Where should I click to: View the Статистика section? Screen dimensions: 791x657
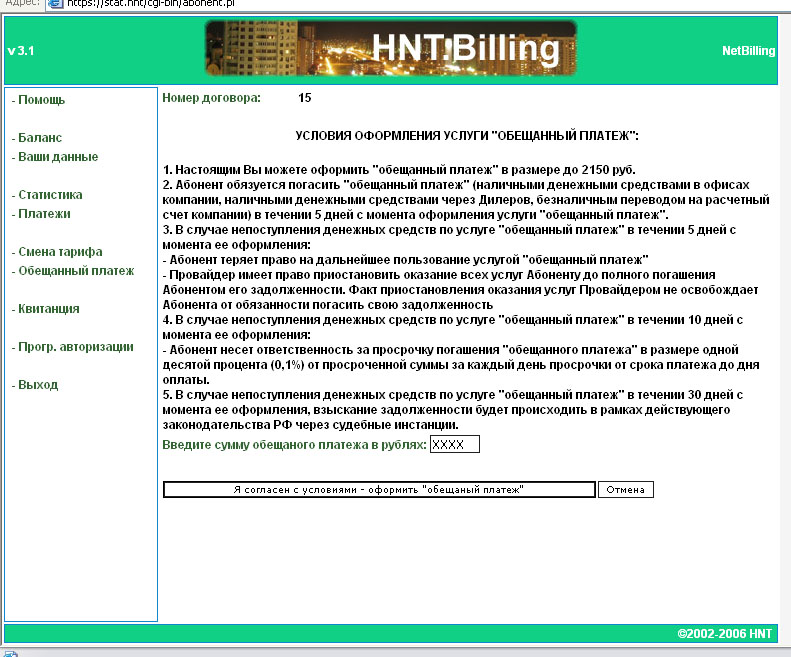pyautogui.click(x=50, y=195)
